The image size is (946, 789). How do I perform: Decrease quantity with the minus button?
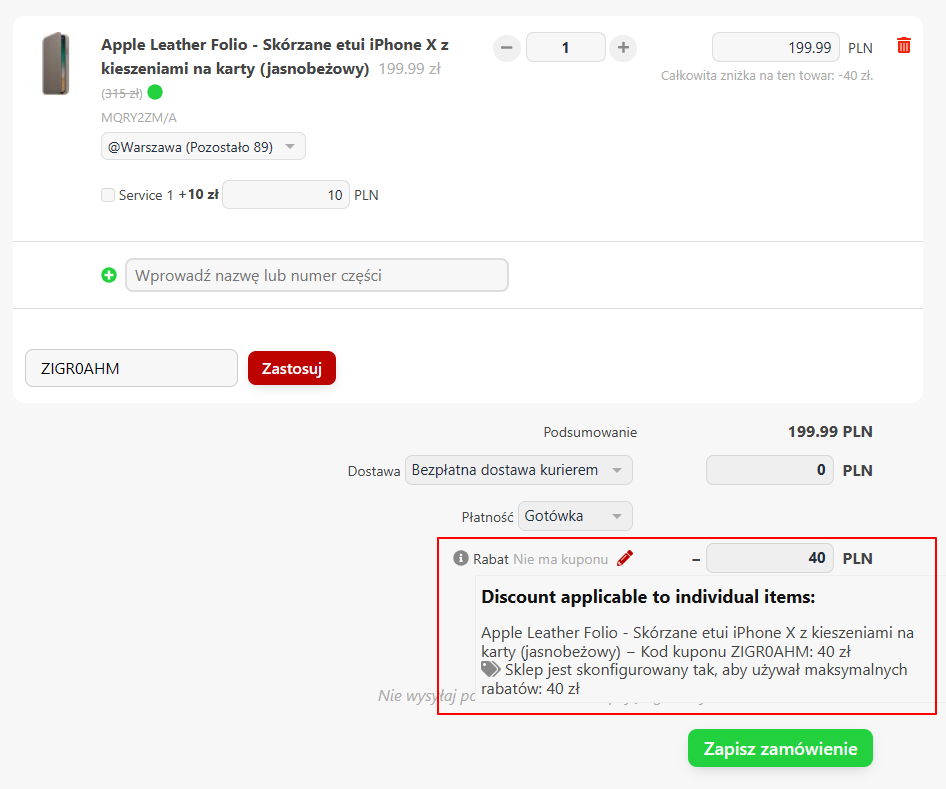pyautogui.click(x=507, y=48)
